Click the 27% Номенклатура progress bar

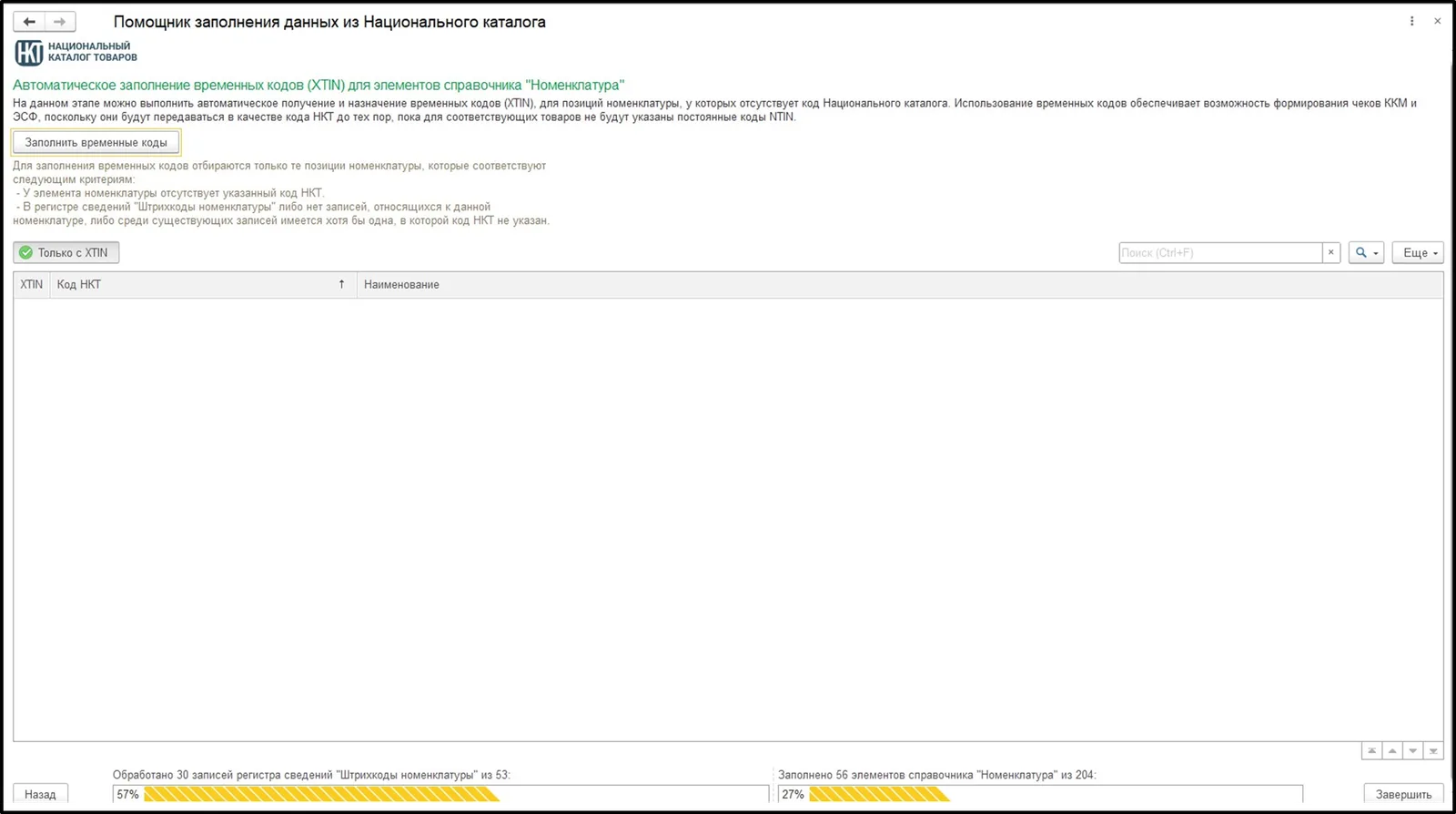click(1040, 795)
